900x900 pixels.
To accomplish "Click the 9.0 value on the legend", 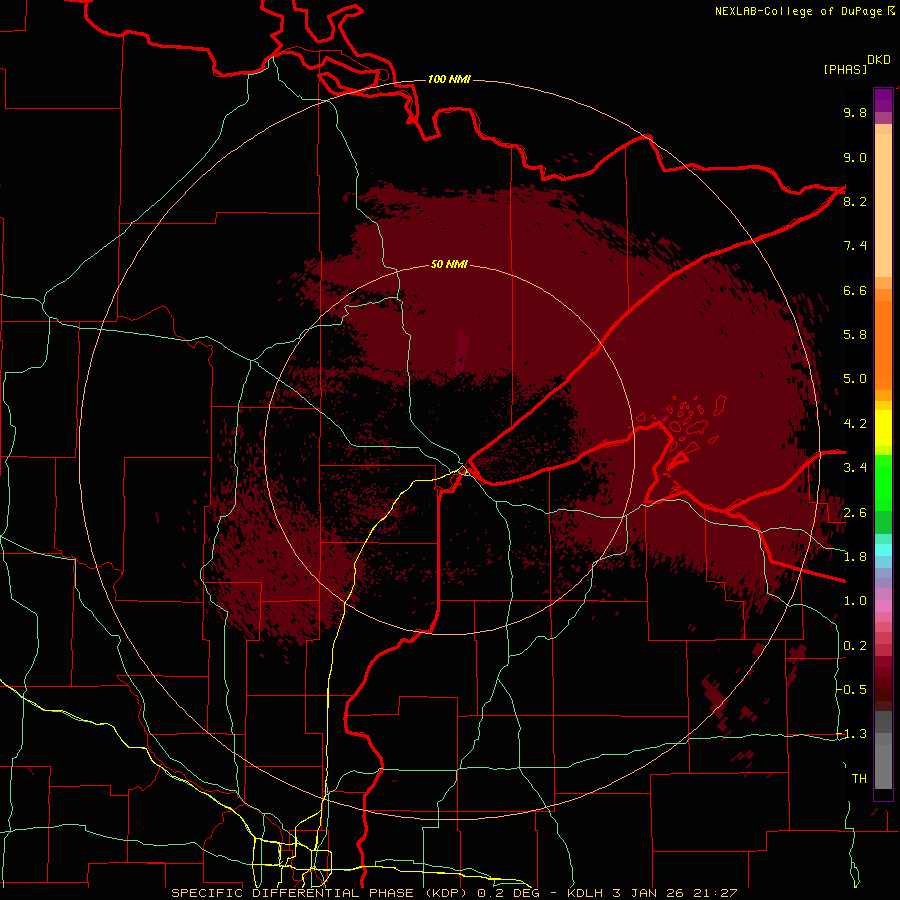I will (855, 157).
